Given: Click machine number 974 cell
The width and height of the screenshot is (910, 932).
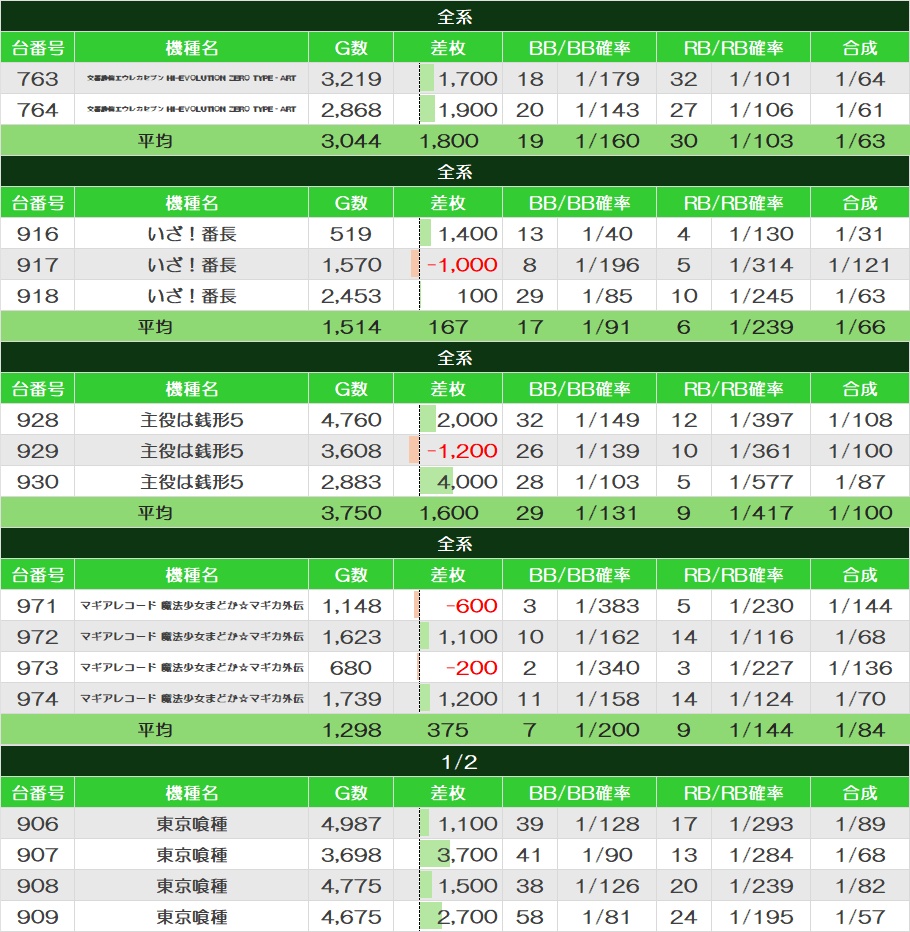Looking at the screenshot, I should tap(37, 698).
